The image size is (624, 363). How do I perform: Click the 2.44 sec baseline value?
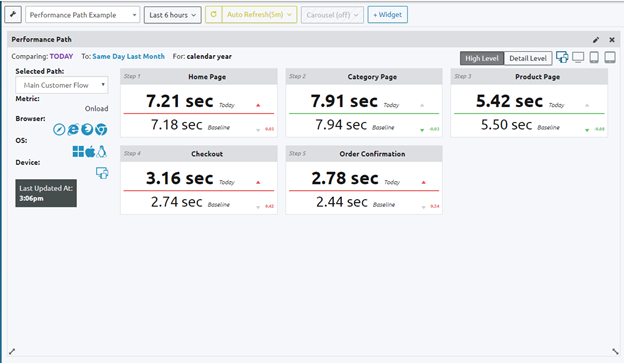341,202
